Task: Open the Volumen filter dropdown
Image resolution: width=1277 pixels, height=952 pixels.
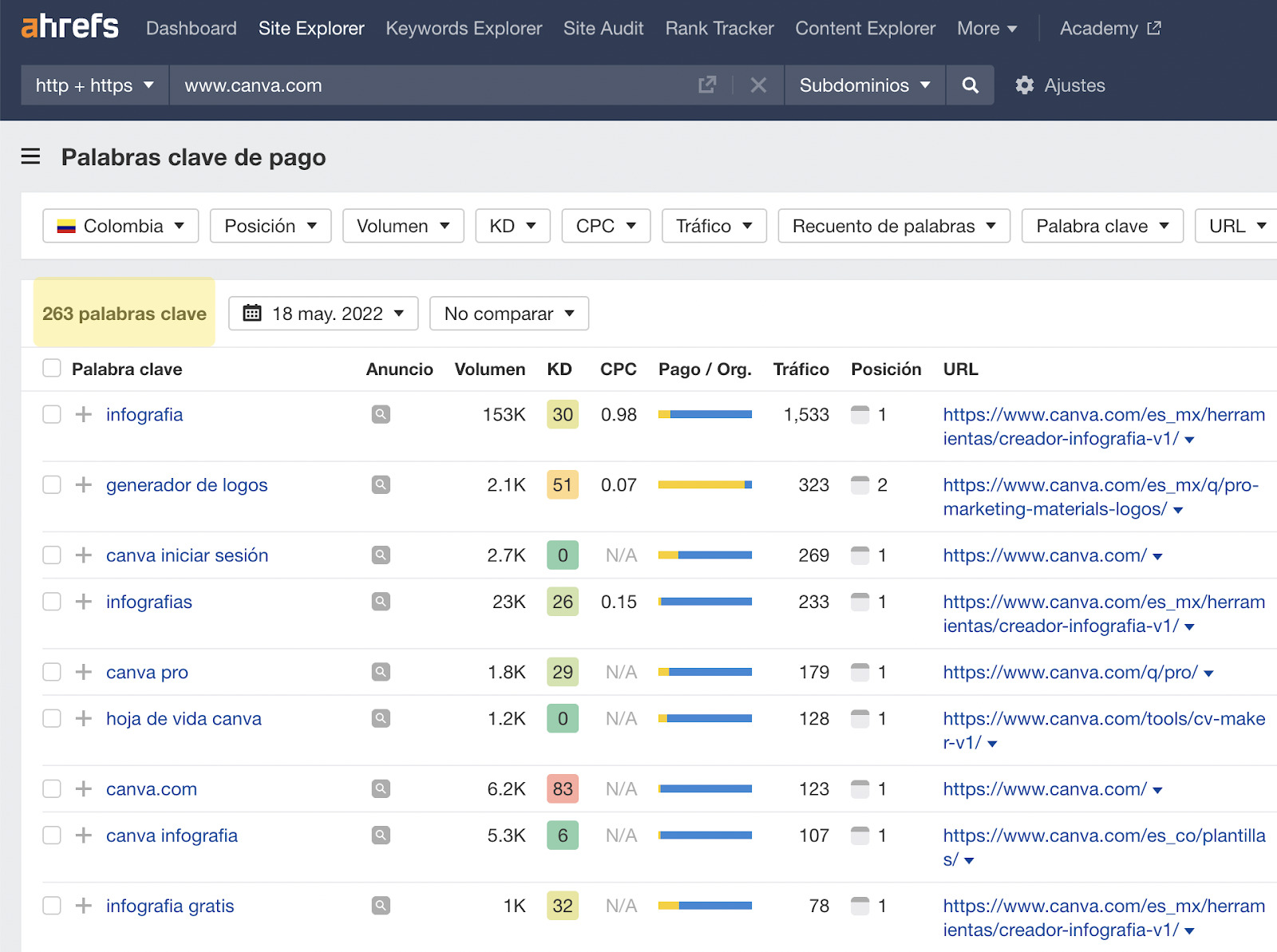Action: [403, 226]
